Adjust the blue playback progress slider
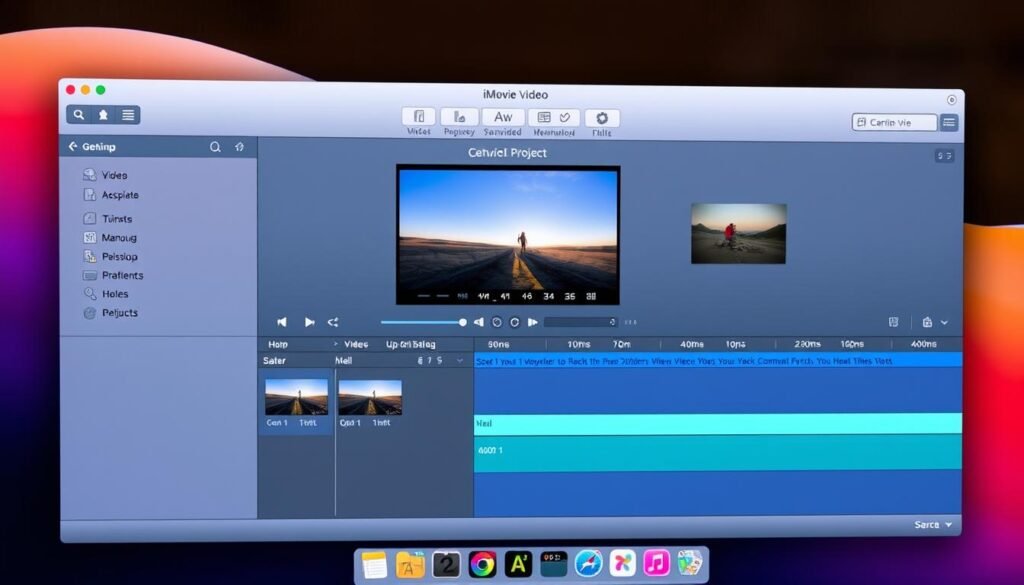This screenshot has height=585, width=1024. tap(424, 322)
